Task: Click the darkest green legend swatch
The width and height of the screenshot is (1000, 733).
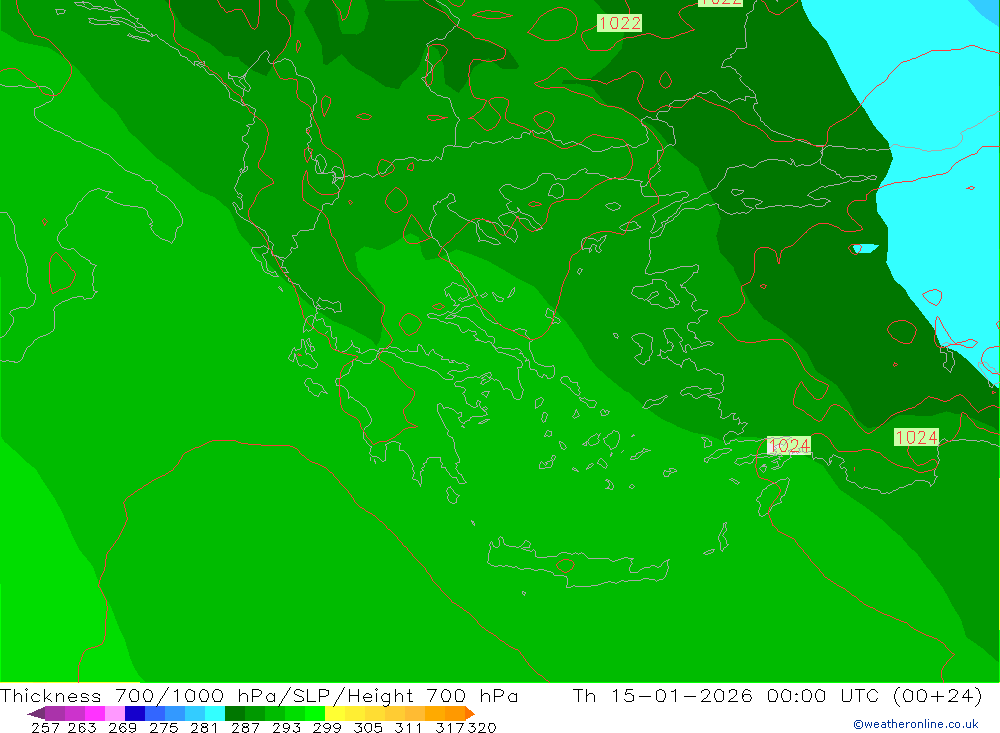Action: (x=235, y=713)
